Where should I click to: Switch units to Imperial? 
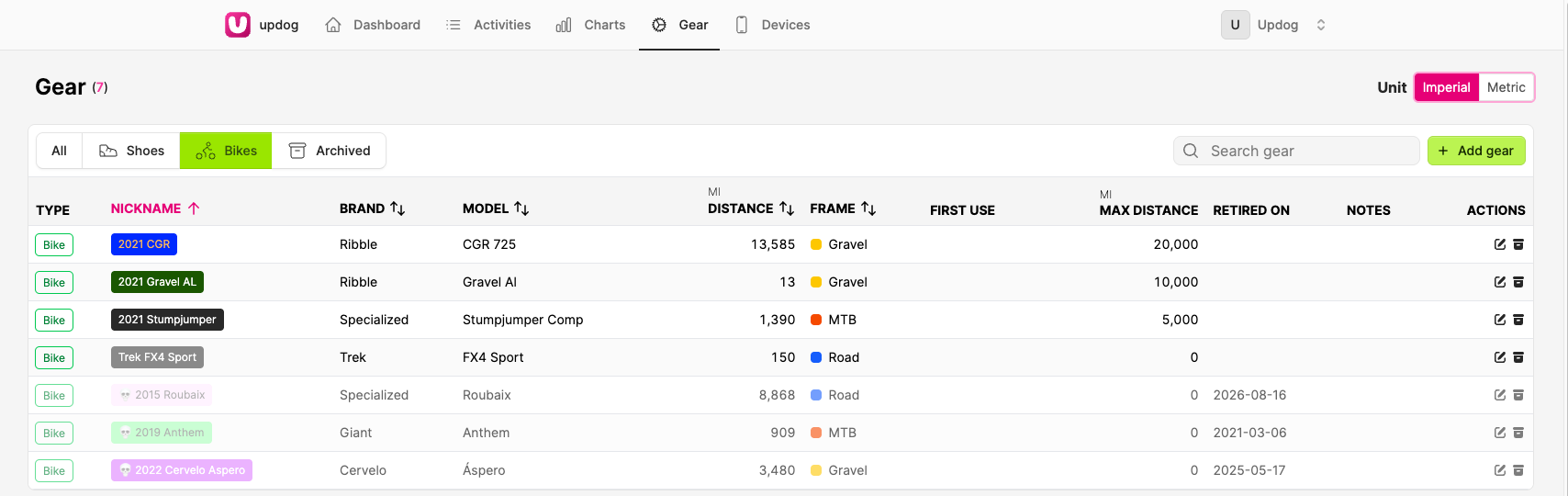(x=1447, y=87)
